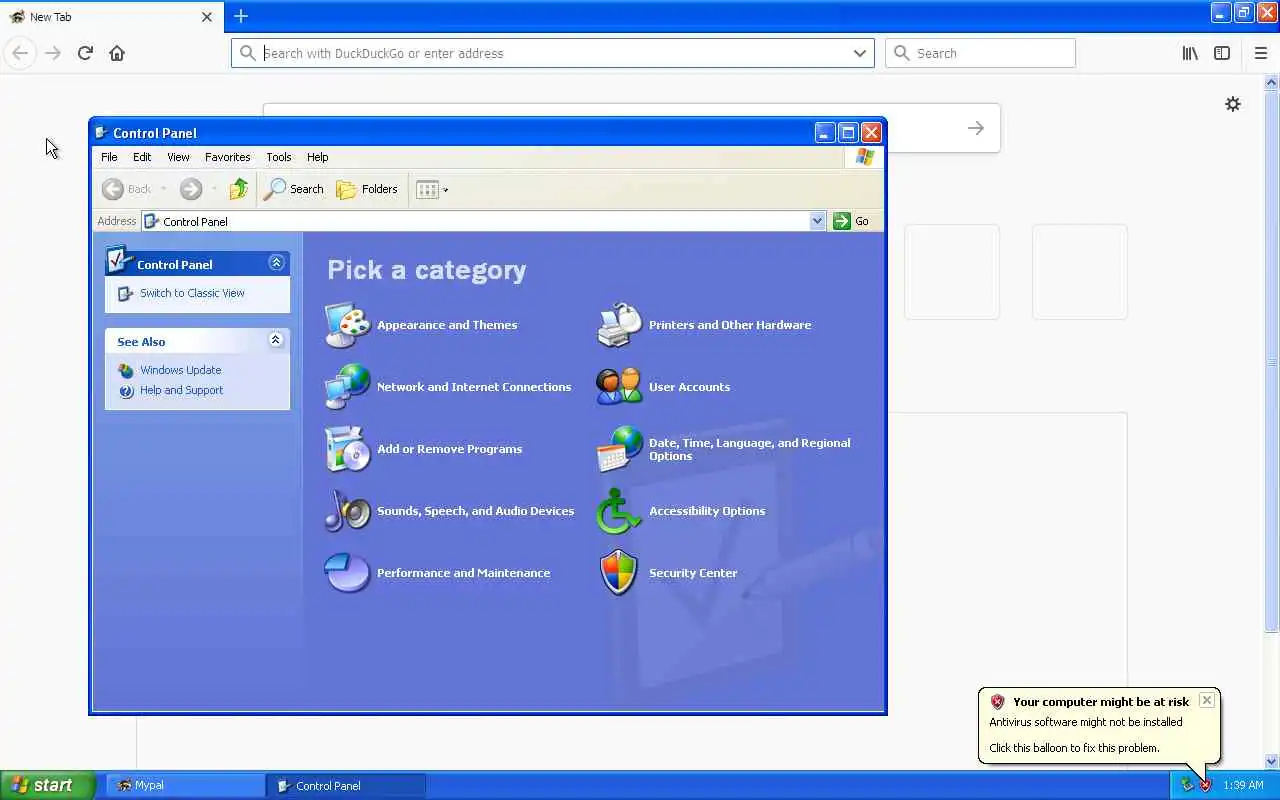Expand the Address bar dropdown arrow
Screen dimensions: 1280x800
tap(817, 221)
